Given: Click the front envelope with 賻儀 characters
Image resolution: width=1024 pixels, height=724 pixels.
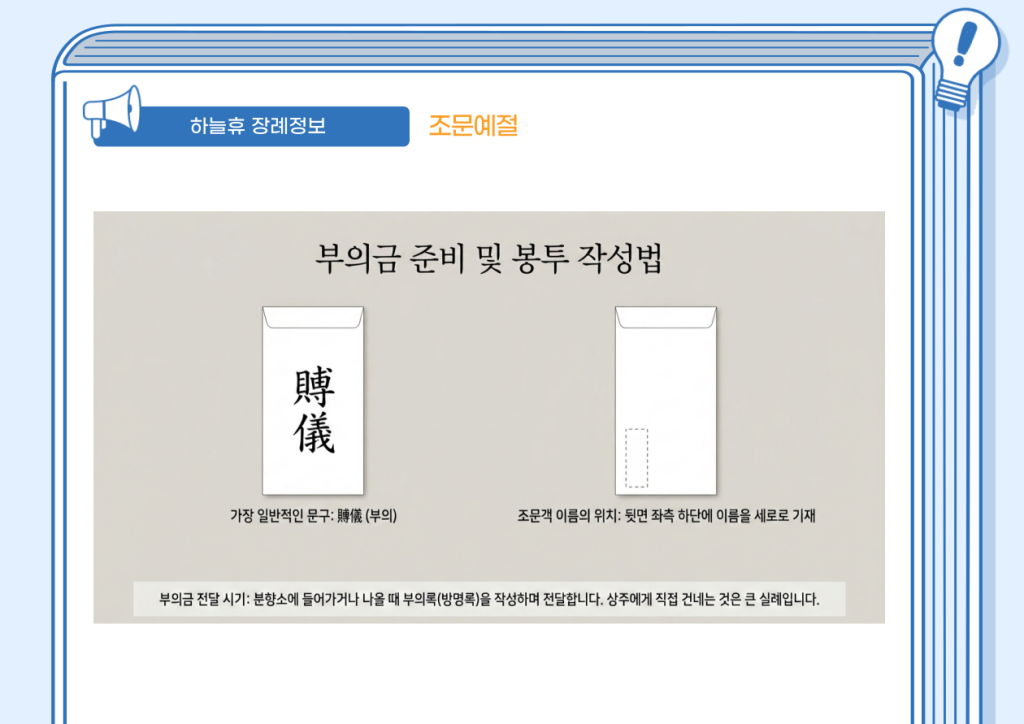Looking at the screenshot, I should click(313, 400).
